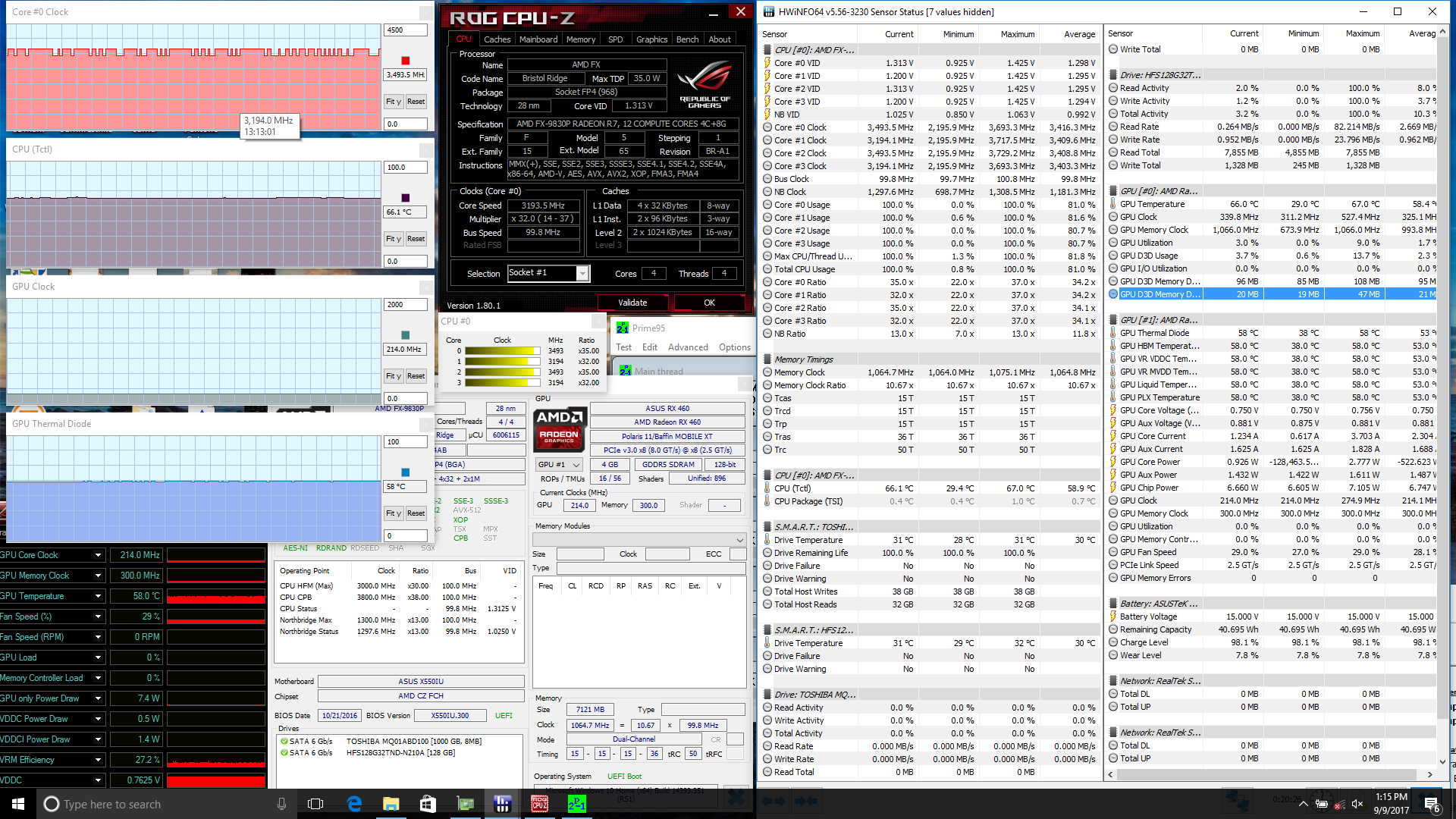The width and height of the screenshot is (1456, 819).
Task: Open File Explorer from the taskbar
Action: tap(391, 804)
